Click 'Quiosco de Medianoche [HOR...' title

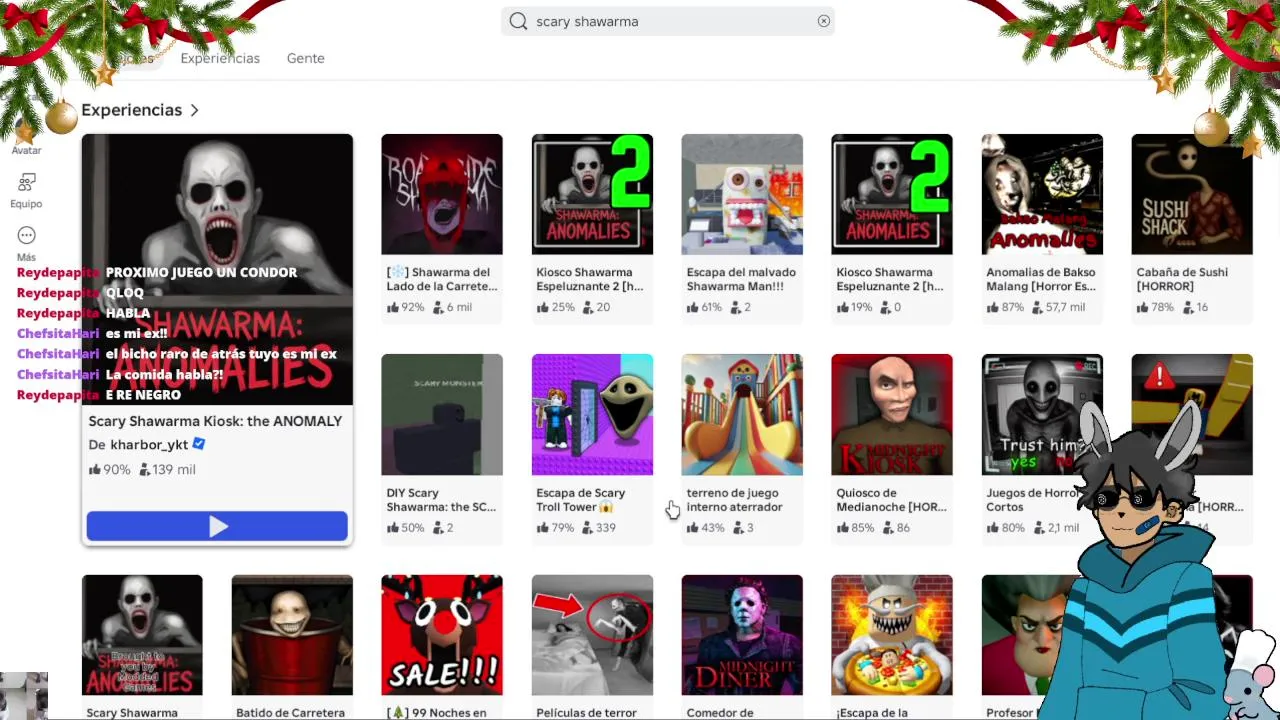(891, 500)
